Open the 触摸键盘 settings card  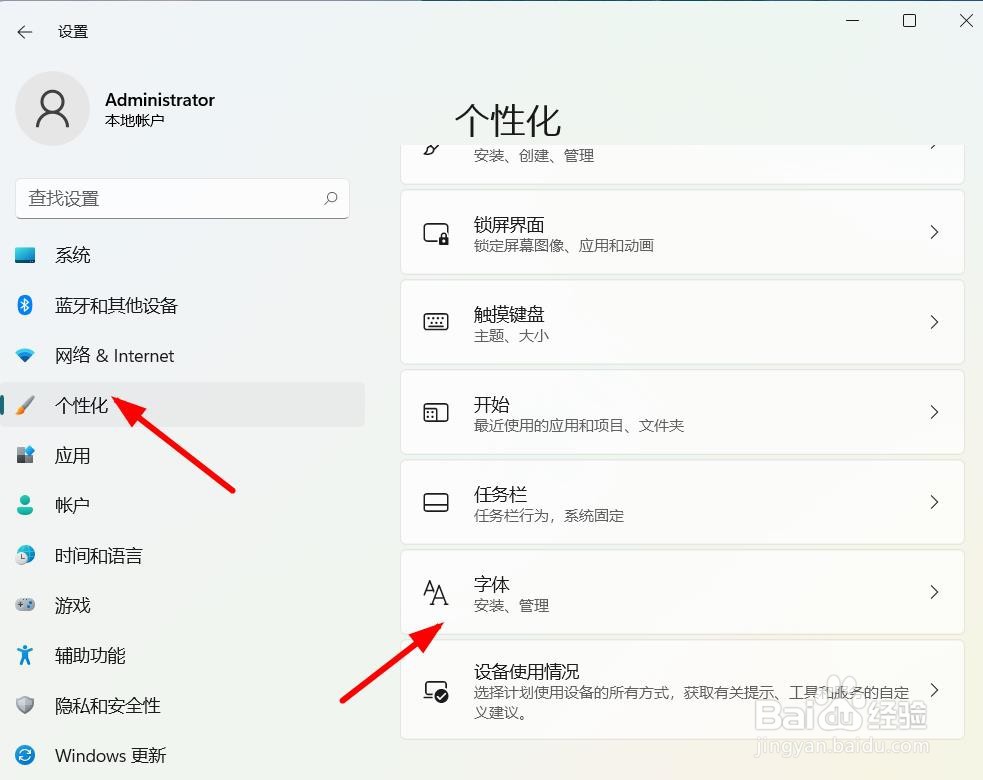[x=682, y=322]
